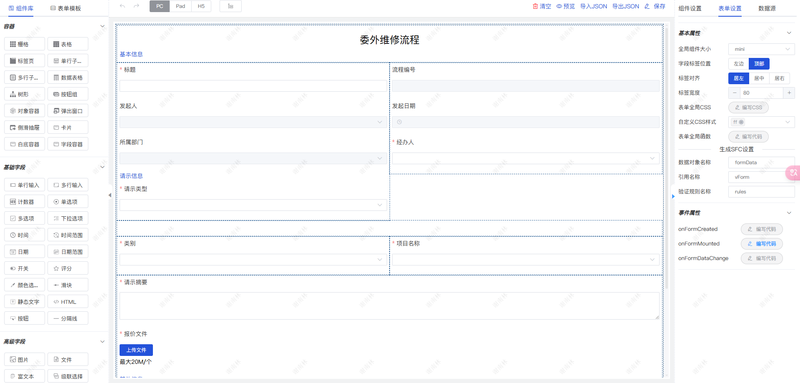Add a 栅格 grid container component

tap(24, 44)
